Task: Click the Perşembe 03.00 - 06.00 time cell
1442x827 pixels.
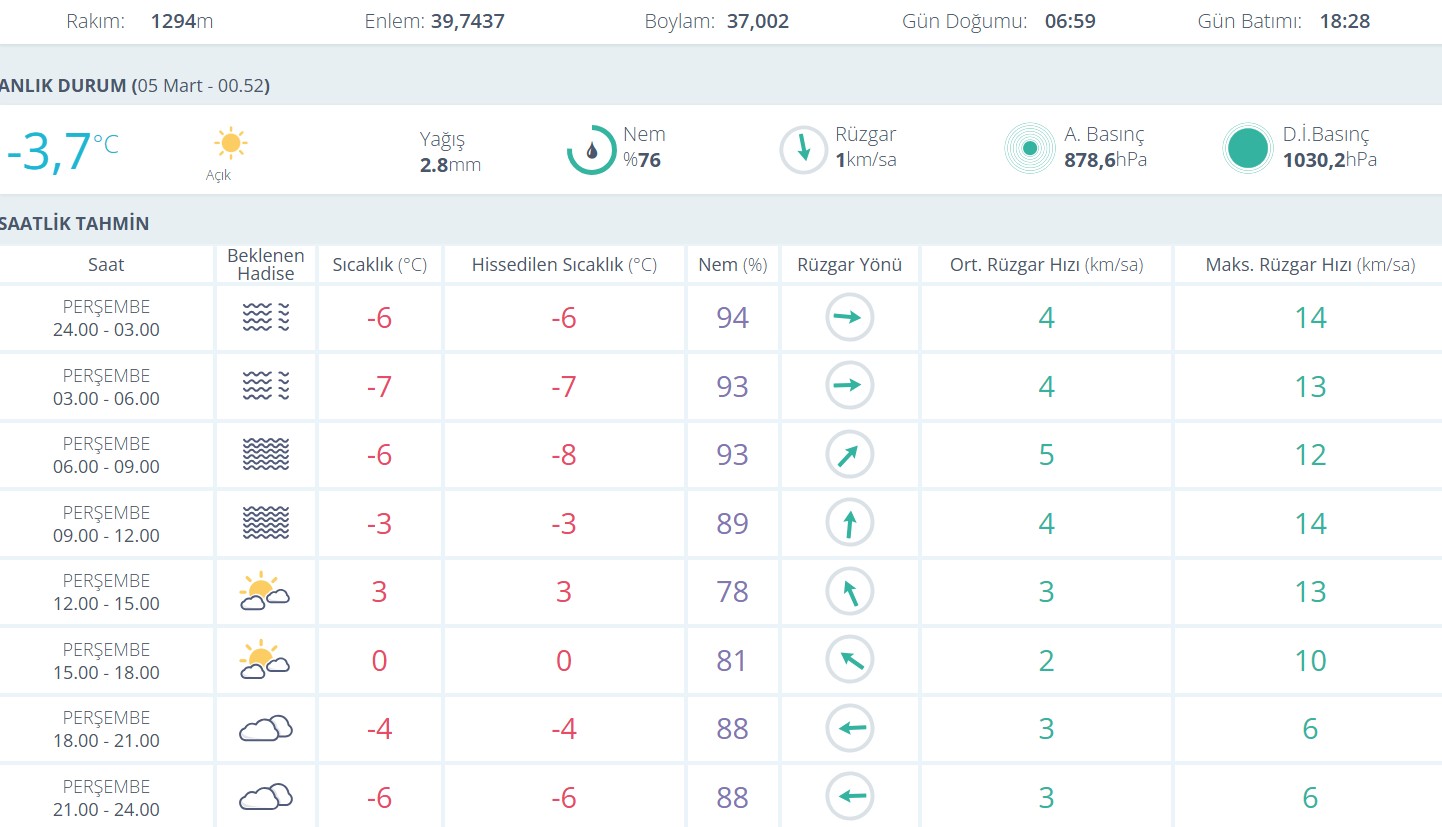Action: pos(106,387)
